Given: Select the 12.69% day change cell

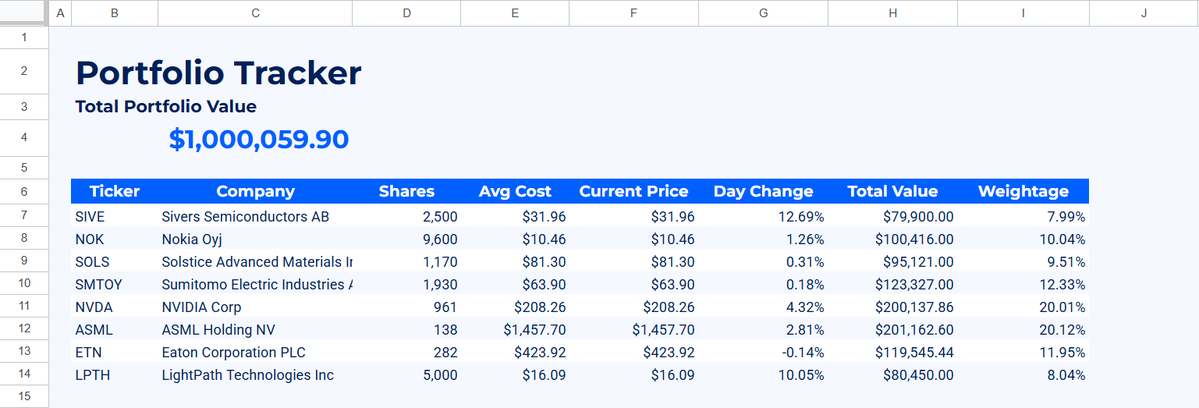Looking at the screenshot, I should pyautogui.click(x=763, y=216).
